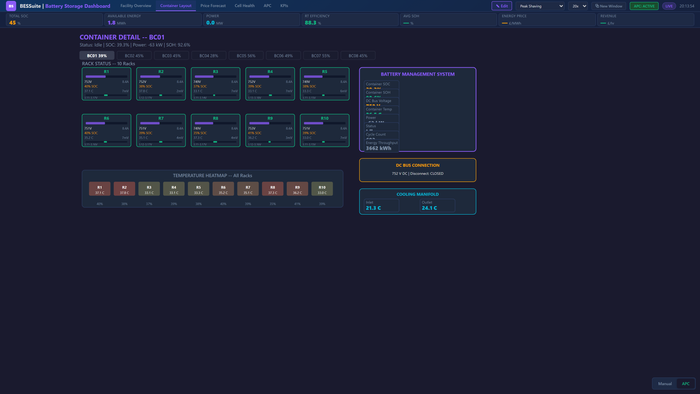This screenshot has height=394, width=700.
Task: Select container BC04 28%
Action: (x=208, y=56)
